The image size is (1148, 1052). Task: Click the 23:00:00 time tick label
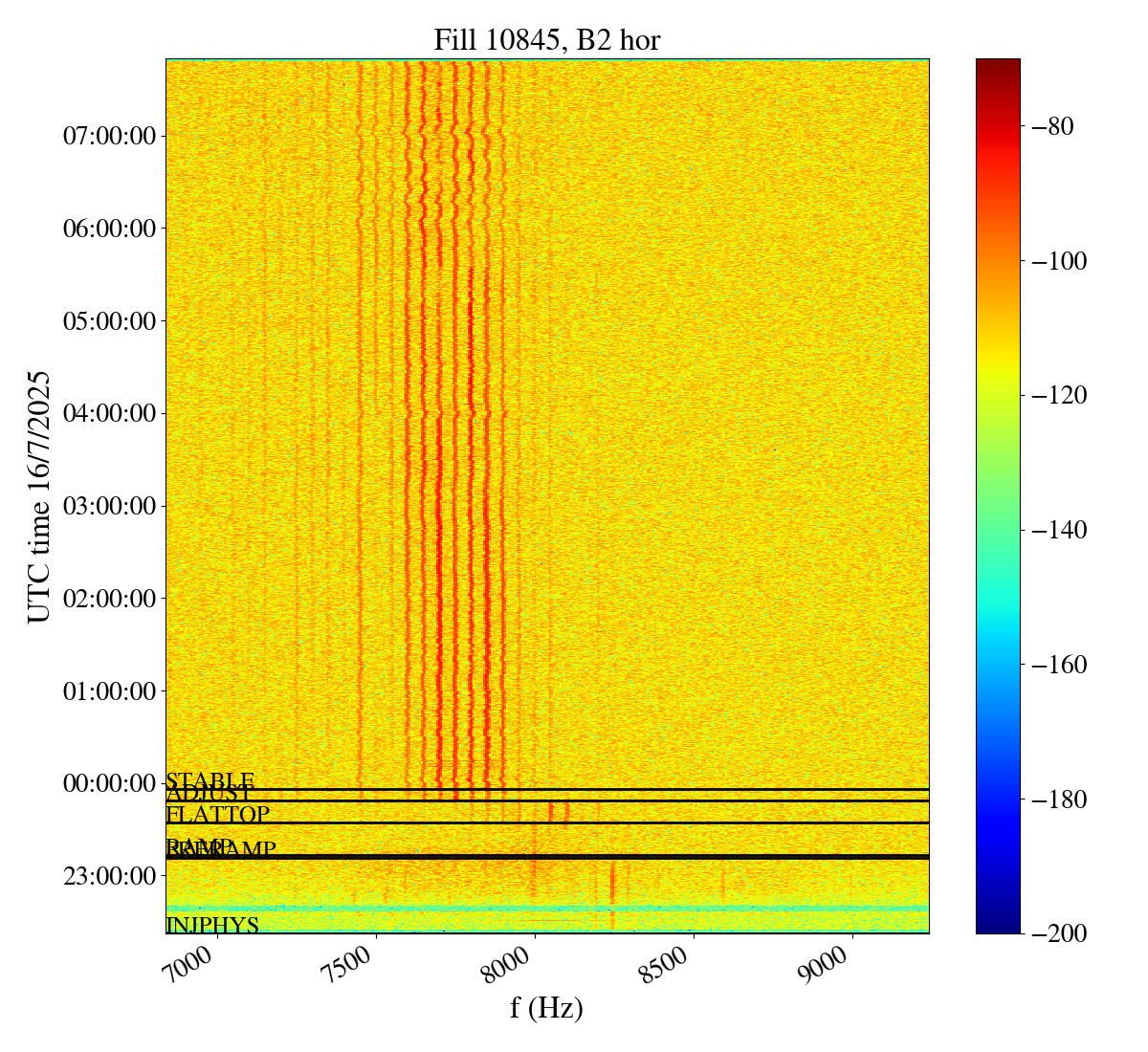pos(109,875)
